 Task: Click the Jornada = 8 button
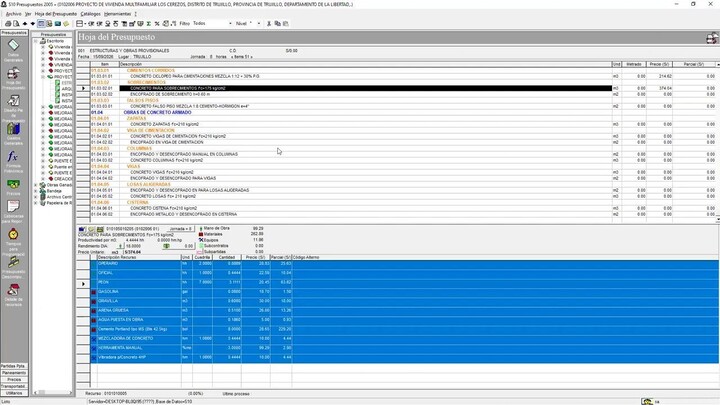(180, 229)
